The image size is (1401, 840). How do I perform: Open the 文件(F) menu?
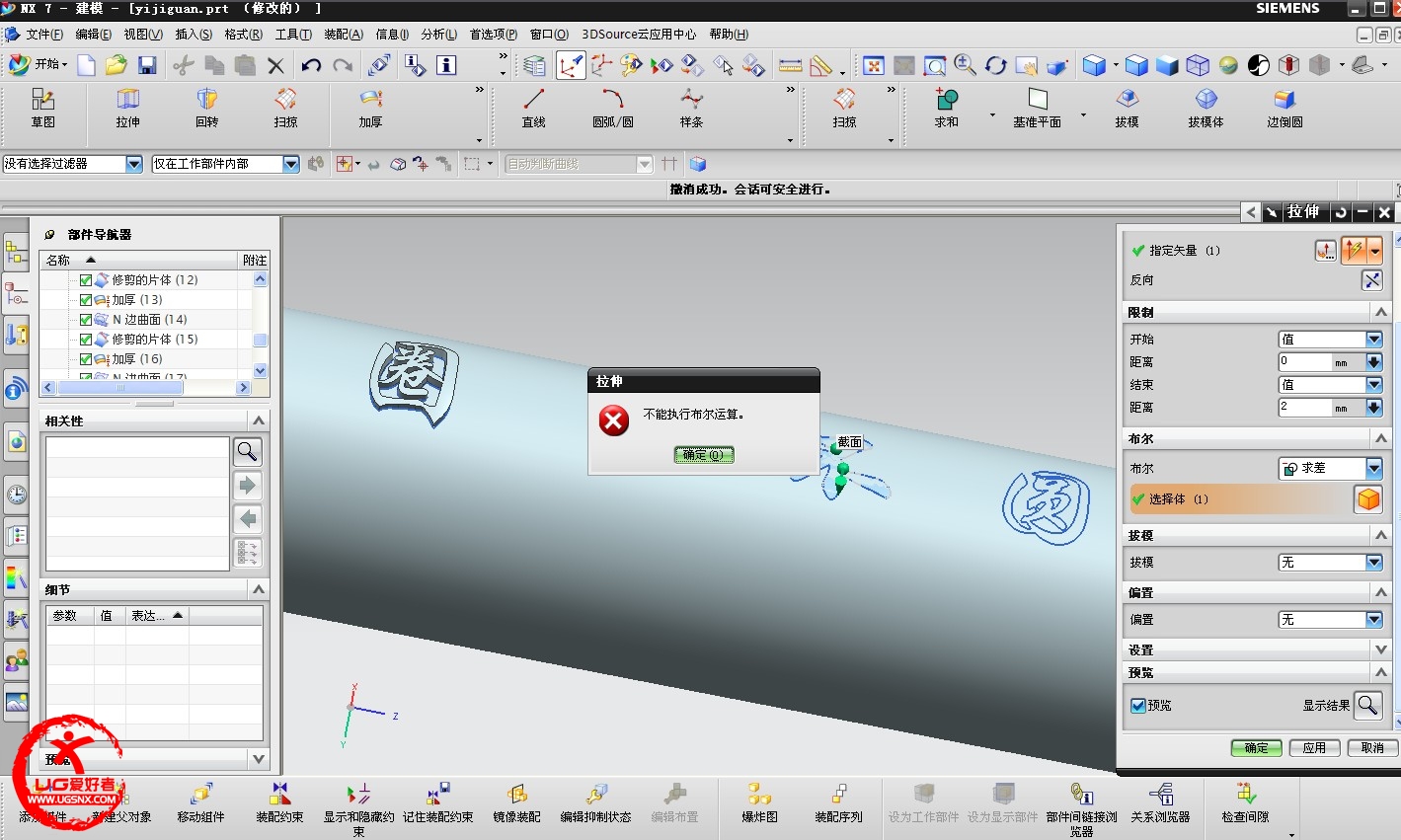(44, 35)
